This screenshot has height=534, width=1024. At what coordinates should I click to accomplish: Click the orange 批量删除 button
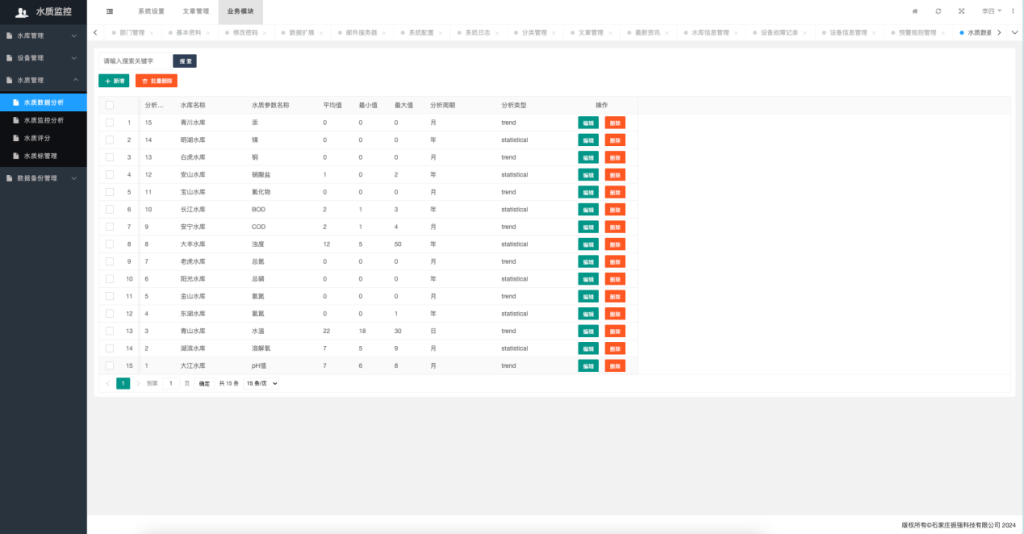click(x=156, y=80)
